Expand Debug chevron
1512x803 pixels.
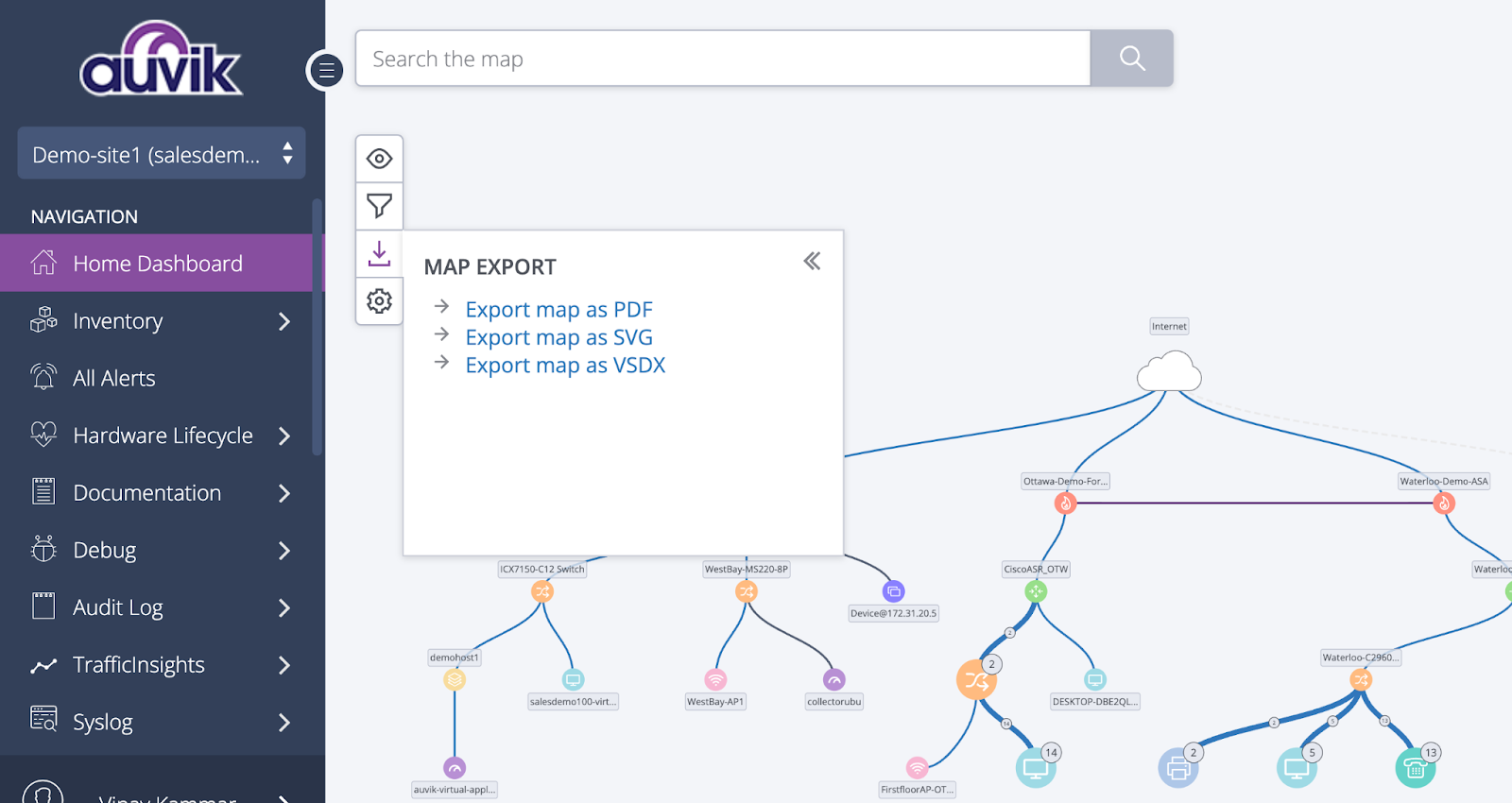tap(284, 550)
